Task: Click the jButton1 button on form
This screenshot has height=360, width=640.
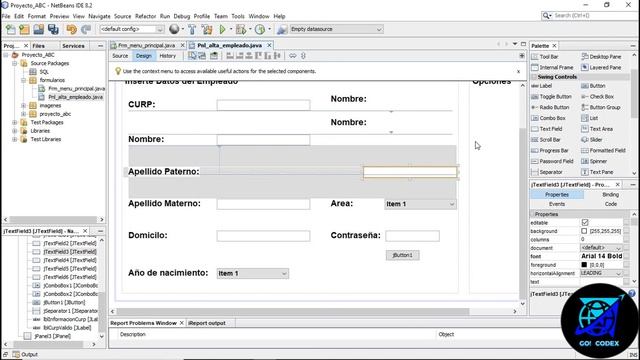Action: 402,255
